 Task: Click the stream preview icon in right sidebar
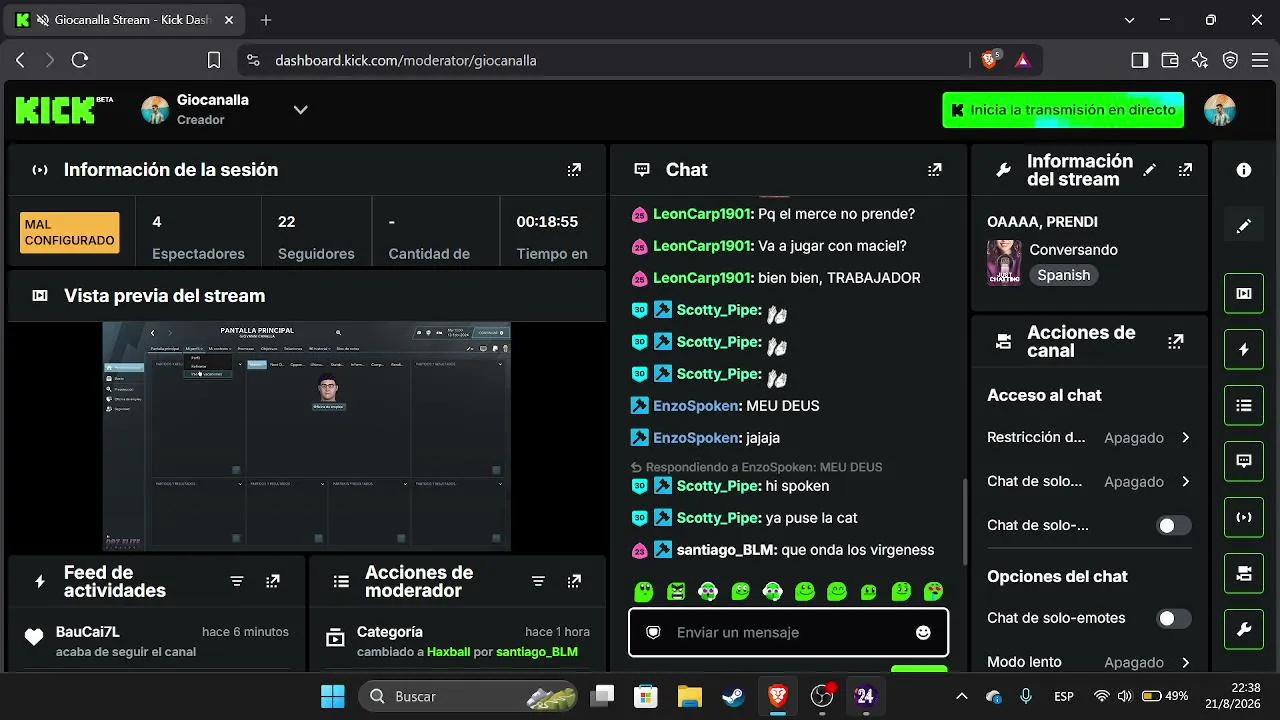[1244, 293]
